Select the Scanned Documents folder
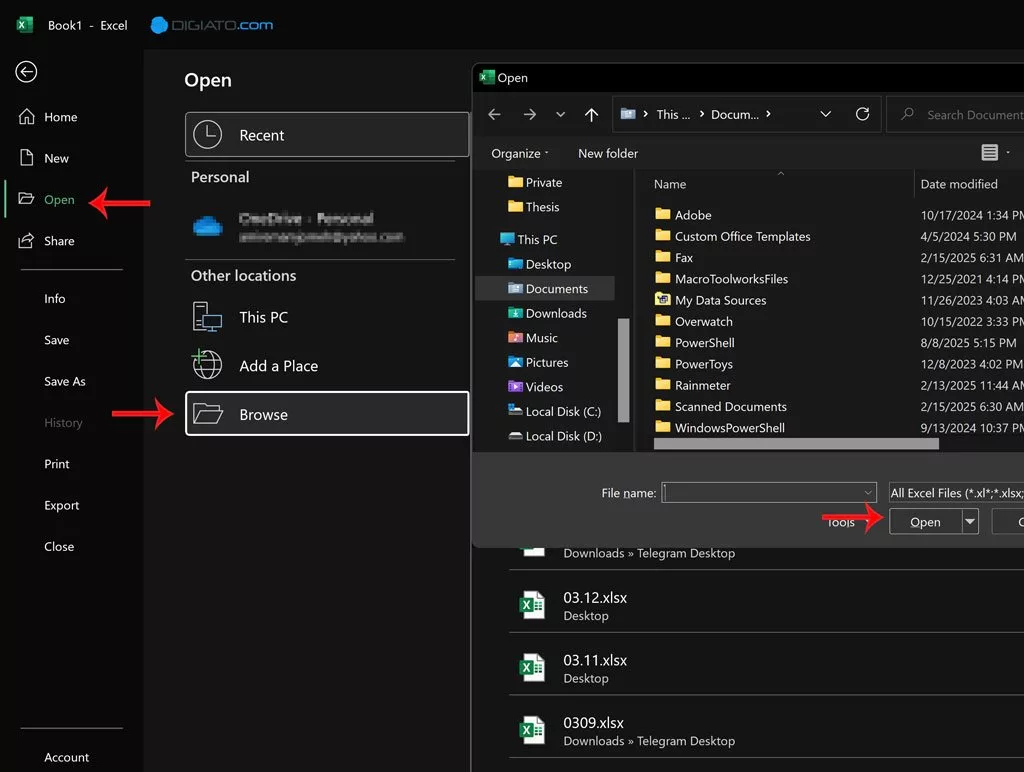Viewport: 1024px width, 772px height. [x=721, y=406]
